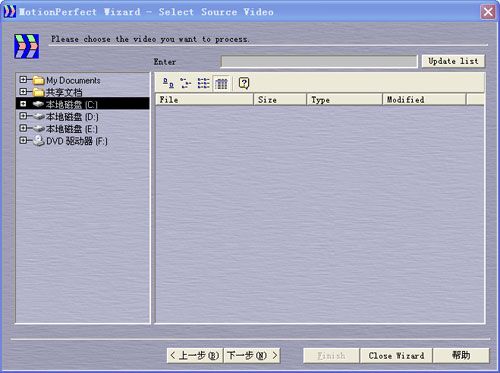Image resolution: width=500 pixels, height=373 pixels.
Task: Click the drive icon for 本地磁盘 (E:)
Action: pyautogui.click(x=39, y=128)
